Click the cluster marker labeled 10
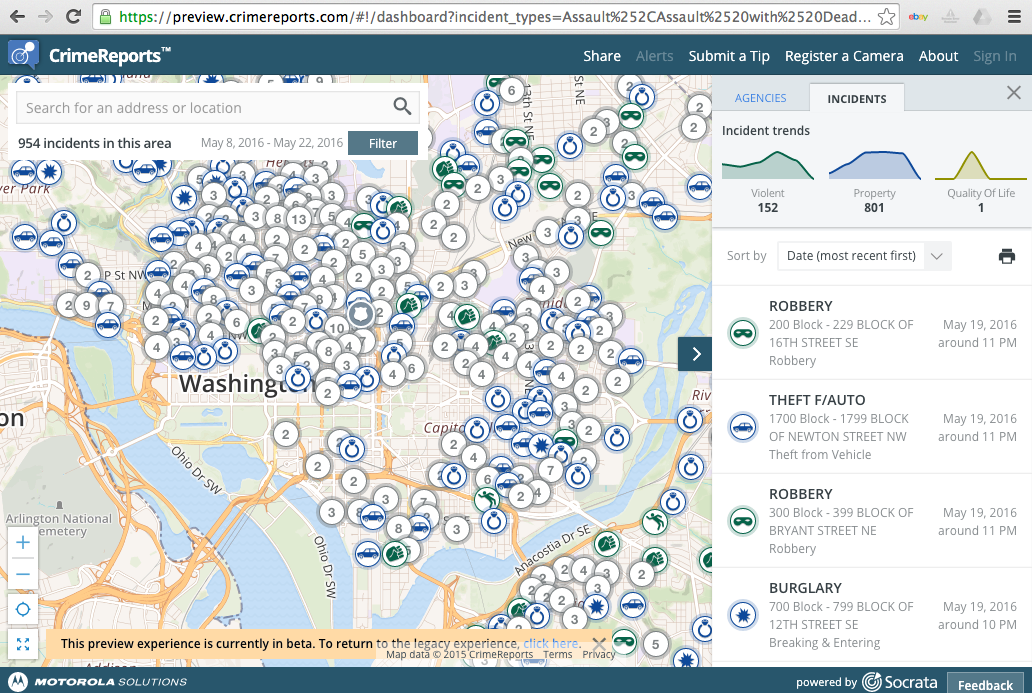The height and width of the screenshot is (693, 1032). [336, 328]
